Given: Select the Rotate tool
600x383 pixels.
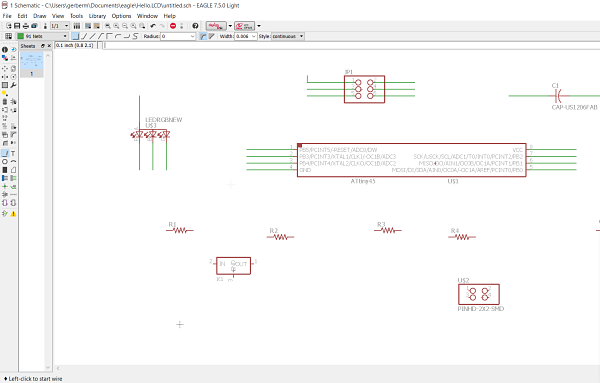Looking at the screenshot, I should pos(13,77).
